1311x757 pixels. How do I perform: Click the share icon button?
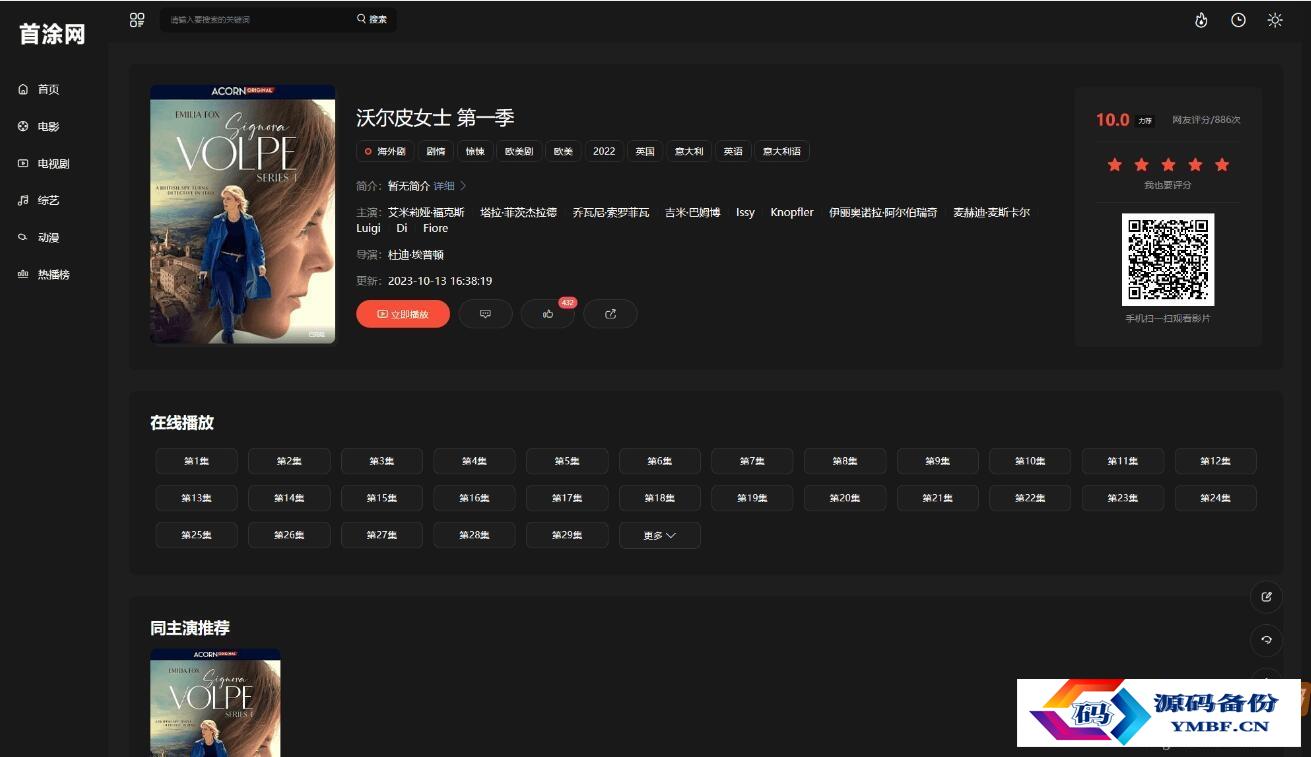click(x=611, y=314)
